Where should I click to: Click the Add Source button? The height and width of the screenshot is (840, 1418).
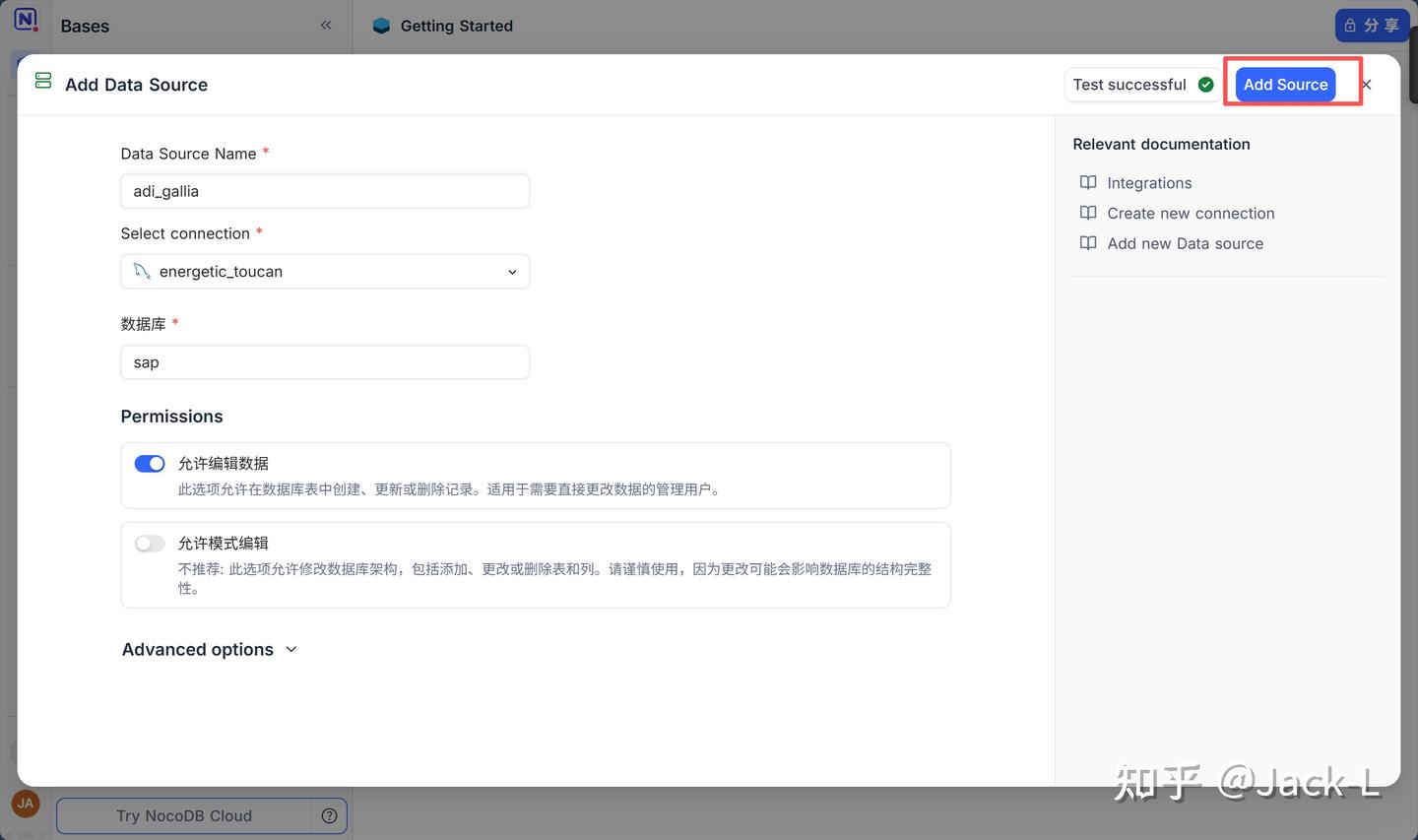click(1285, 85)
